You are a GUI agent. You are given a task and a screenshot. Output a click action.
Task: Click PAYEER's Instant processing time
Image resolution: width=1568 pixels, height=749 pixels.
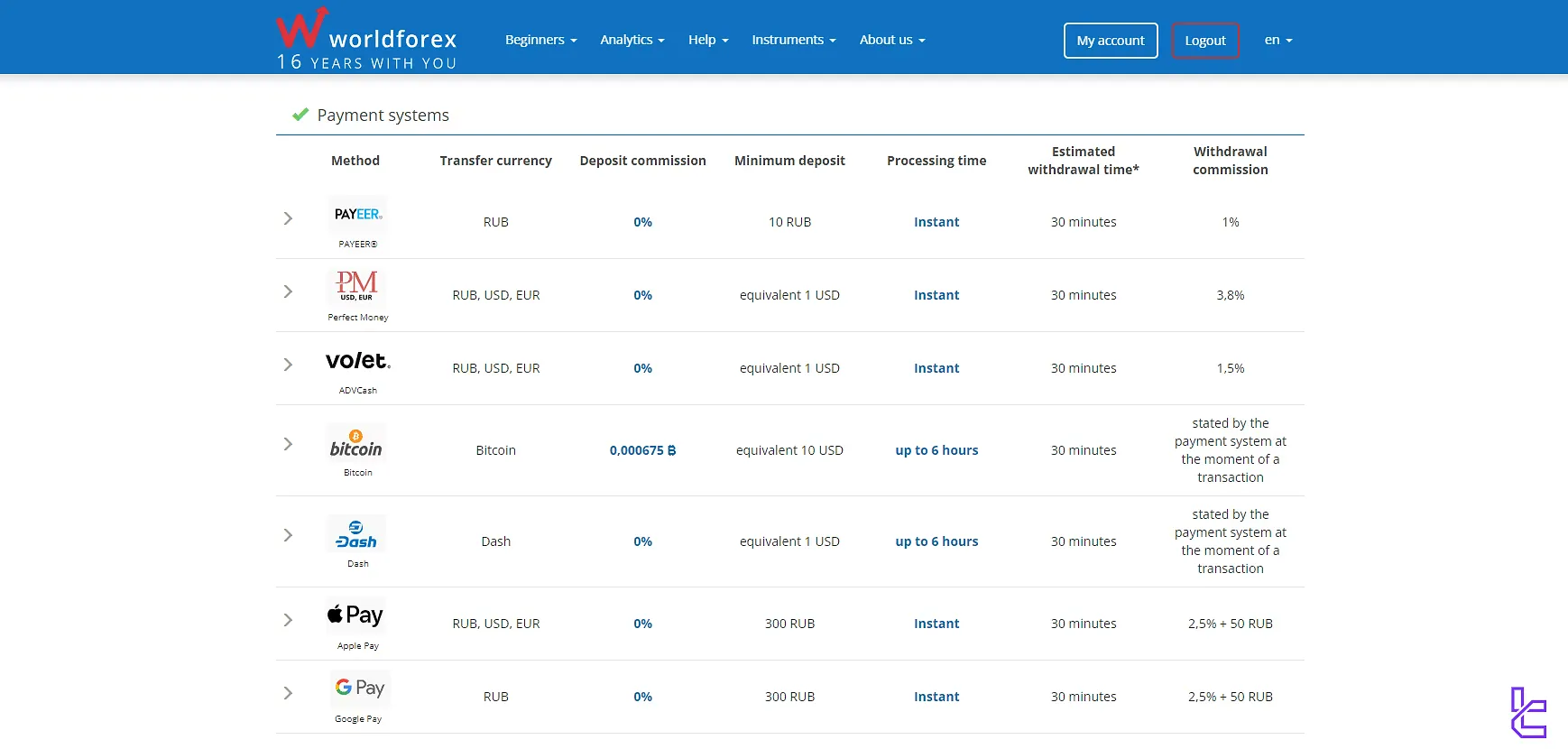(x=936, y=222)
